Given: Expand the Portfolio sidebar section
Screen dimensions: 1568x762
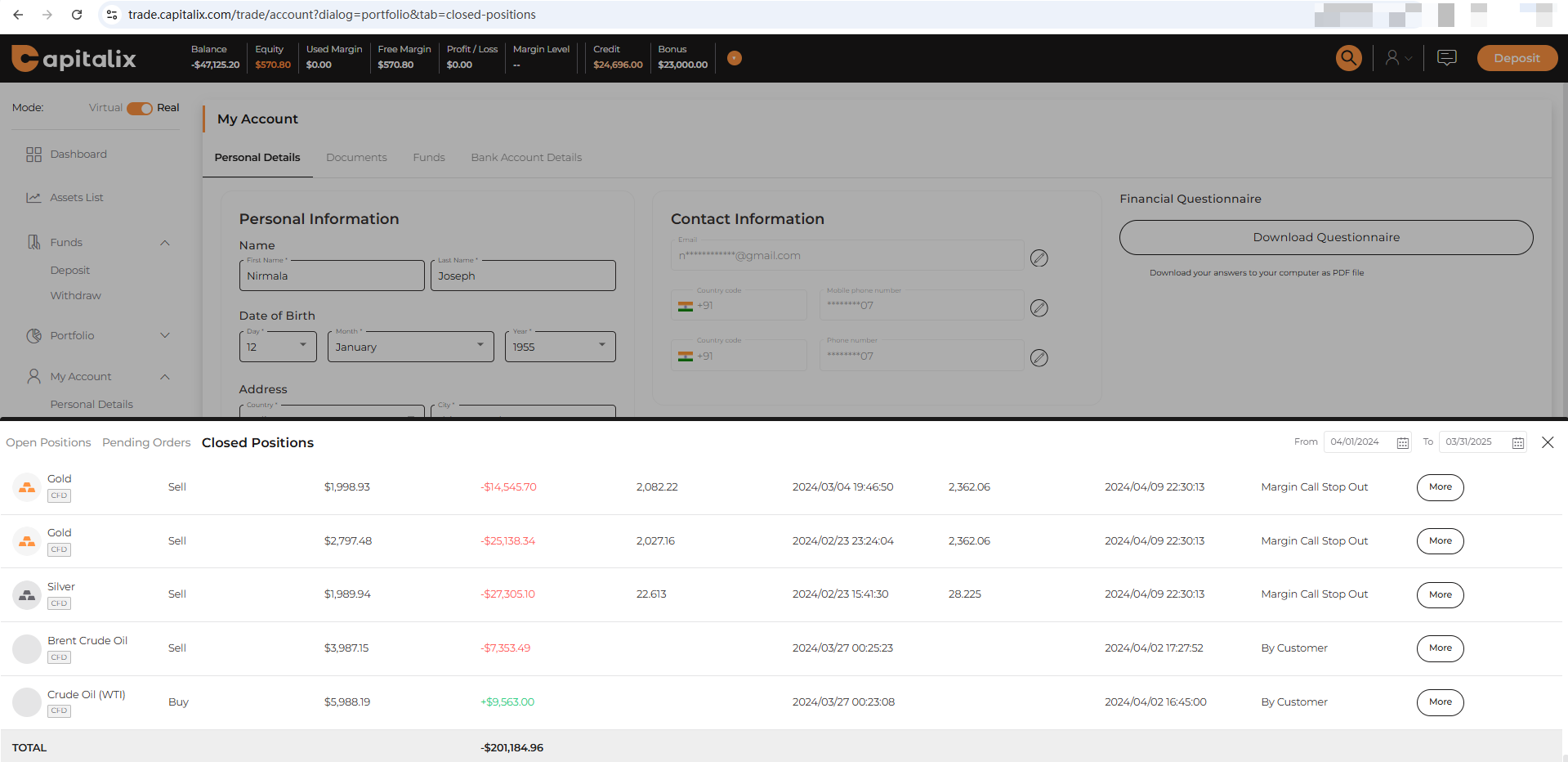Looking at the screenshot, I should 164,335.
